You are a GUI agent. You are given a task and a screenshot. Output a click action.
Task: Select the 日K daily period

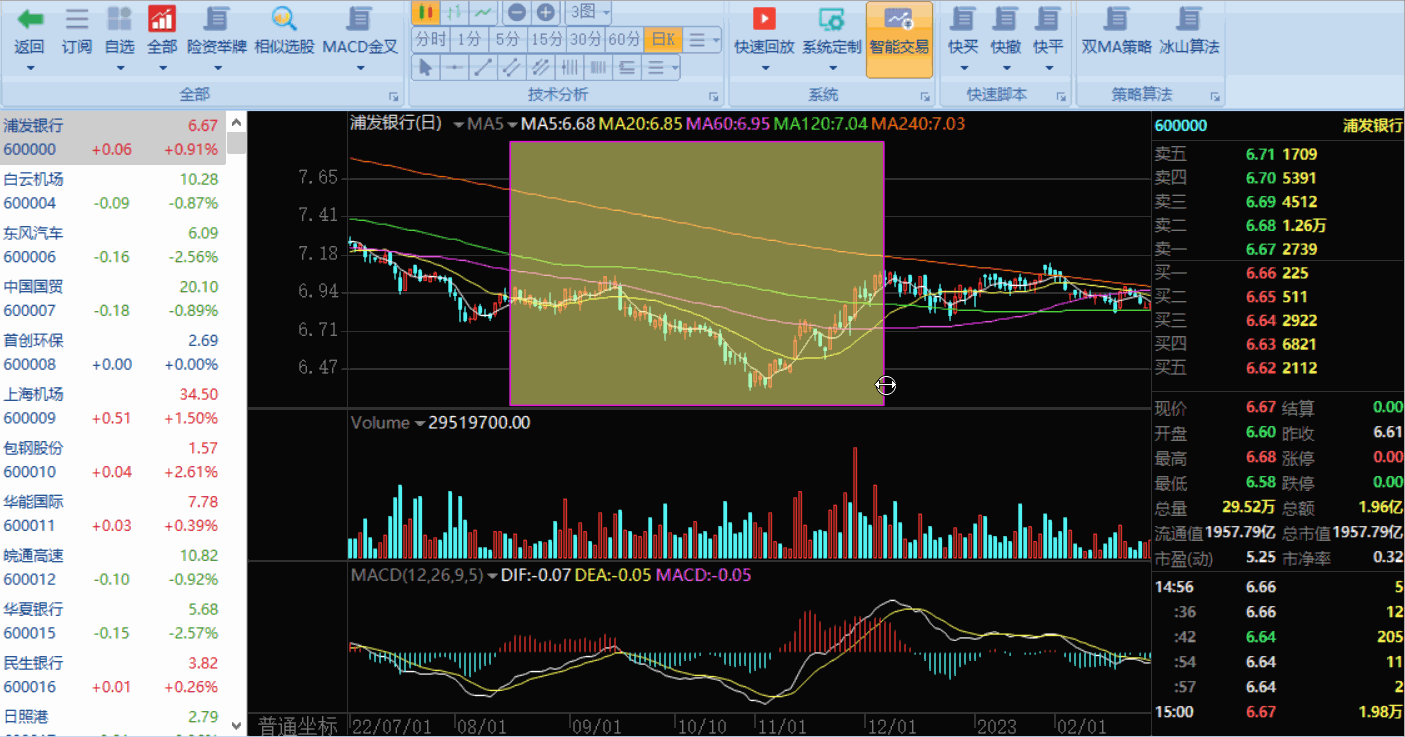pyautogui.click(x=664, y=39)
